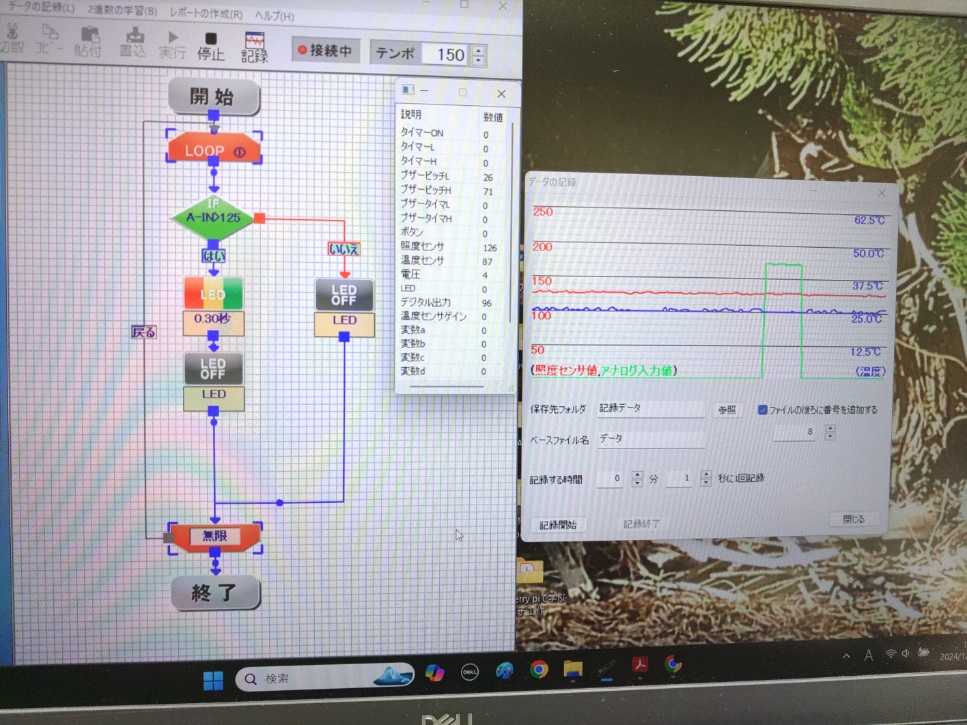
Task: Open the ヘルプ(H) menu
Action: coord(273,16)
